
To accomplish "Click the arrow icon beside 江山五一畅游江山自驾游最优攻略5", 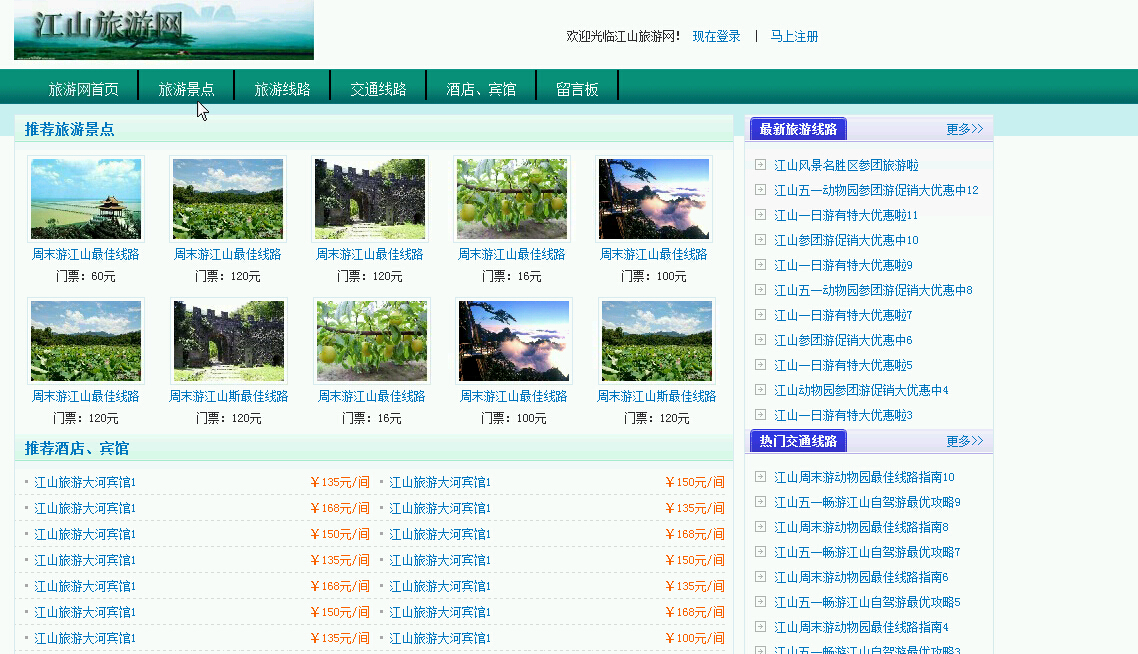I will [760, 602].
